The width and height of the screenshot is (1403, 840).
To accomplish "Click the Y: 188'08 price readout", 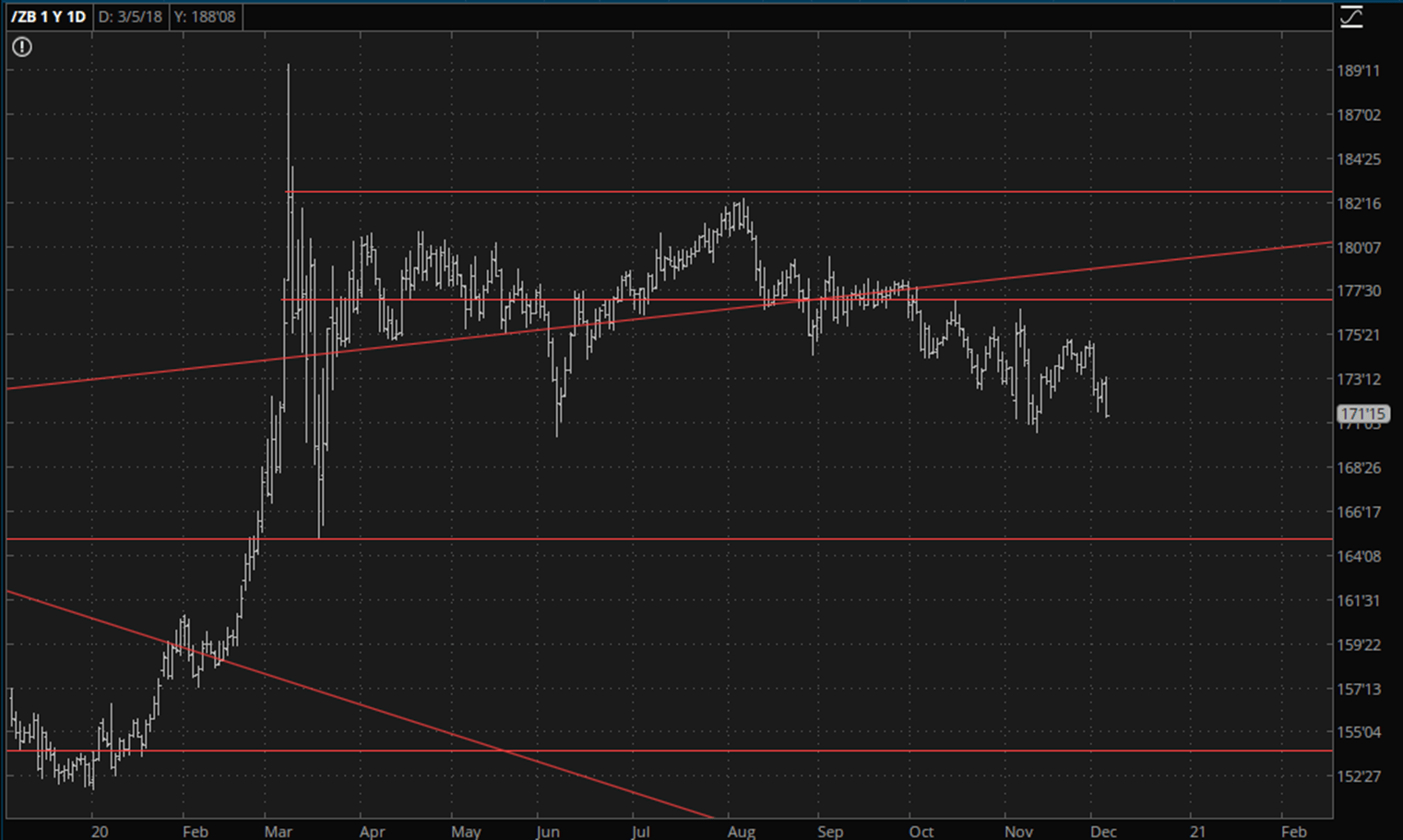I will pos(205,17).
